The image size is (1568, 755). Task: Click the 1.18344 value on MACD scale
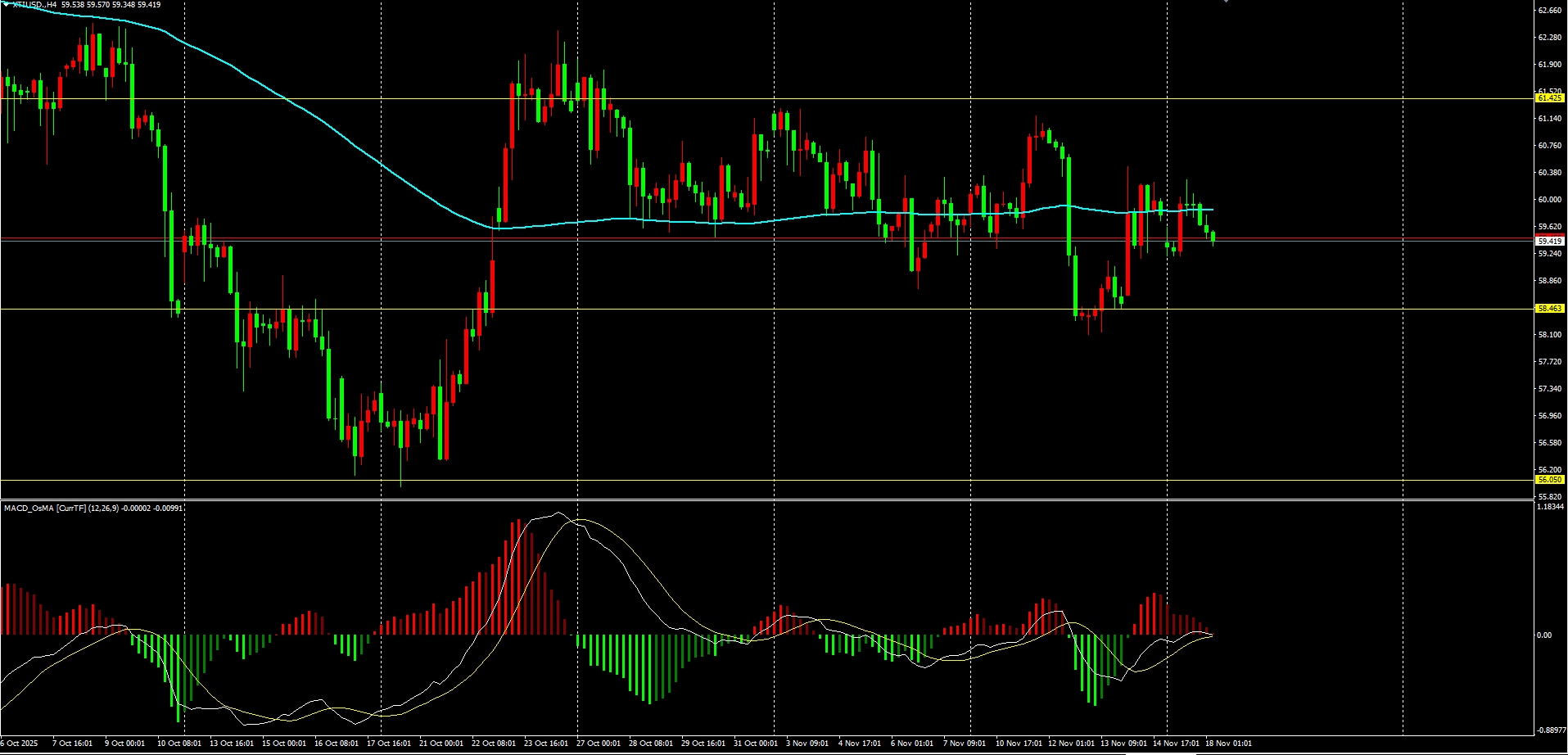click(x=1550, y=507)
